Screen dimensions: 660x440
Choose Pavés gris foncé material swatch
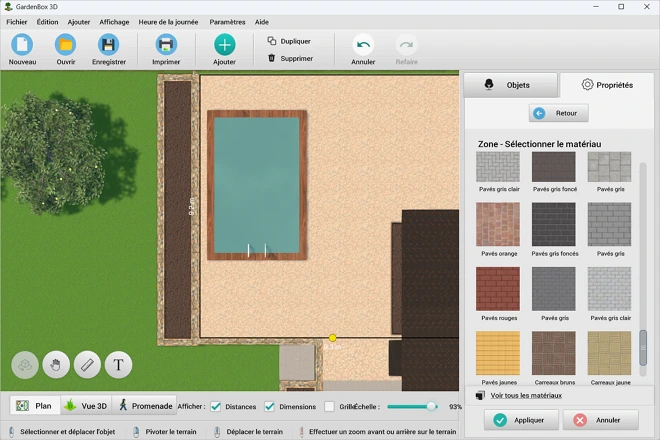554,167
